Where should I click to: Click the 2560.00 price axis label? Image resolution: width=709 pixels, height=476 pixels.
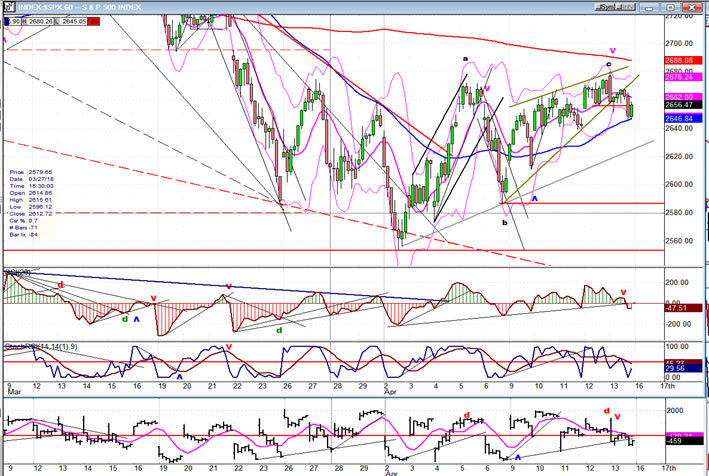pos(679,240)
